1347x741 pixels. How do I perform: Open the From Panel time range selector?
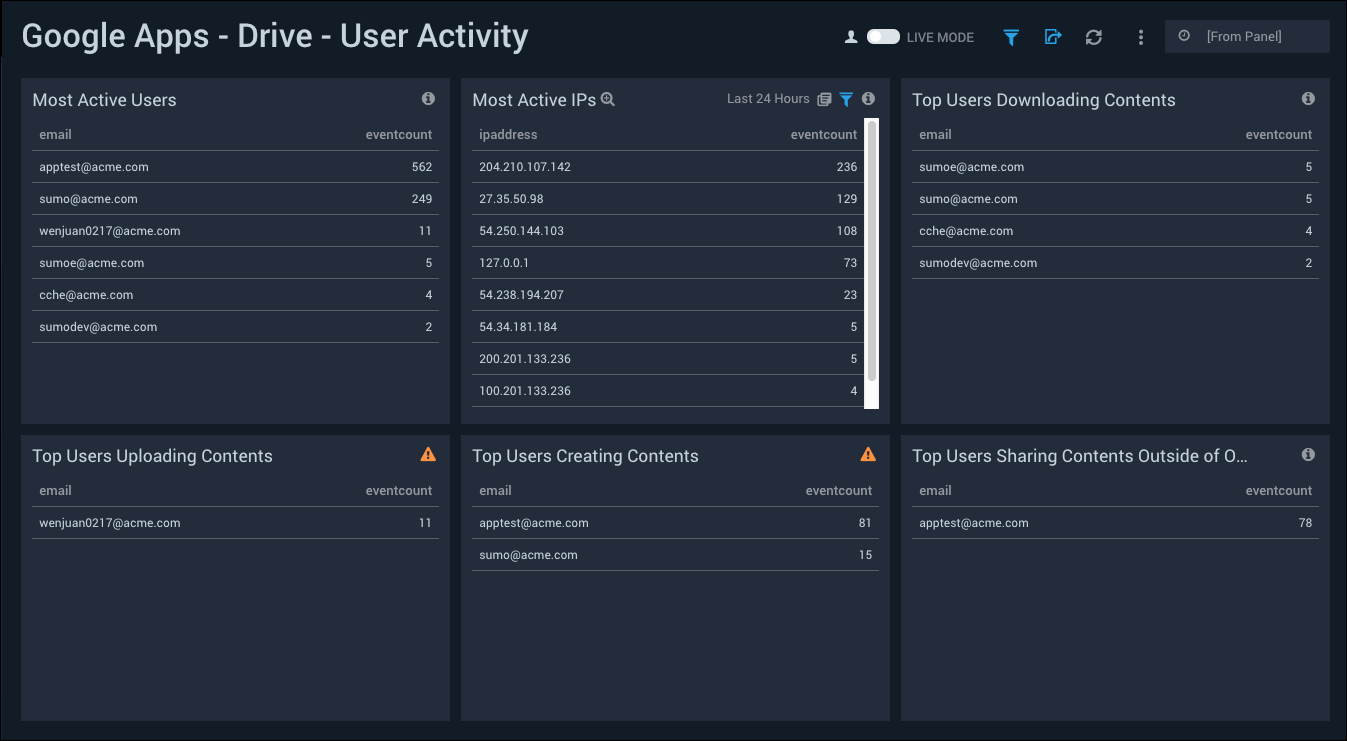coord(1246,37)
